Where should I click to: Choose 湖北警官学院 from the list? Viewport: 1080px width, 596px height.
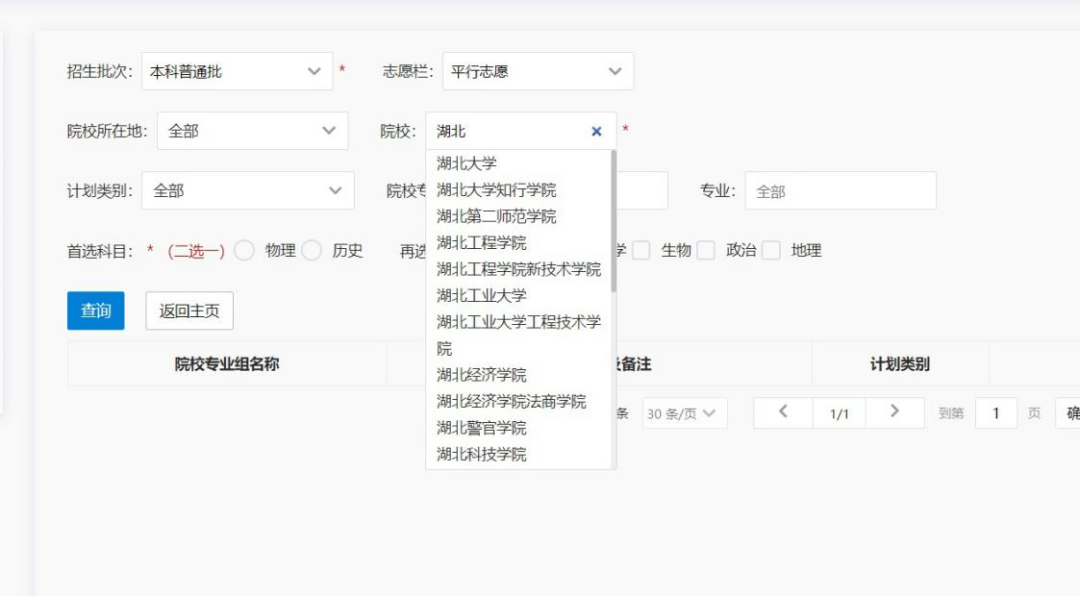pos(519,428)
